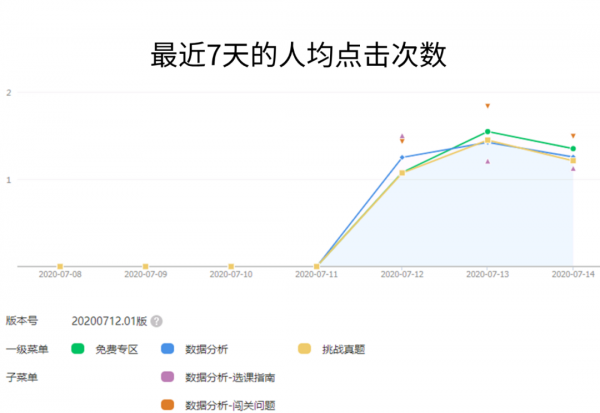Viewport: 600px width, 413px height.
Task: Click the 子菜单 label
Action: point(22,377)
